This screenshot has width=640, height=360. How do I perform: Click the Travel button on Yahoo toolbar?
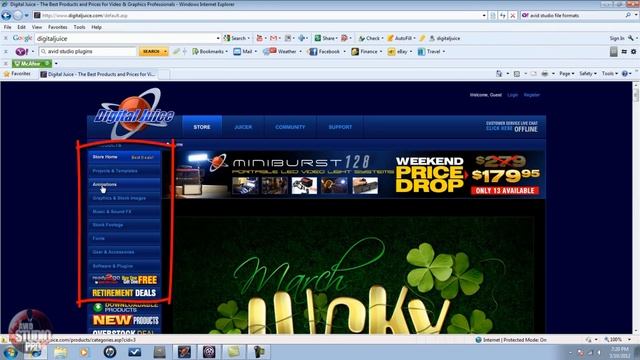coord(431,52)
